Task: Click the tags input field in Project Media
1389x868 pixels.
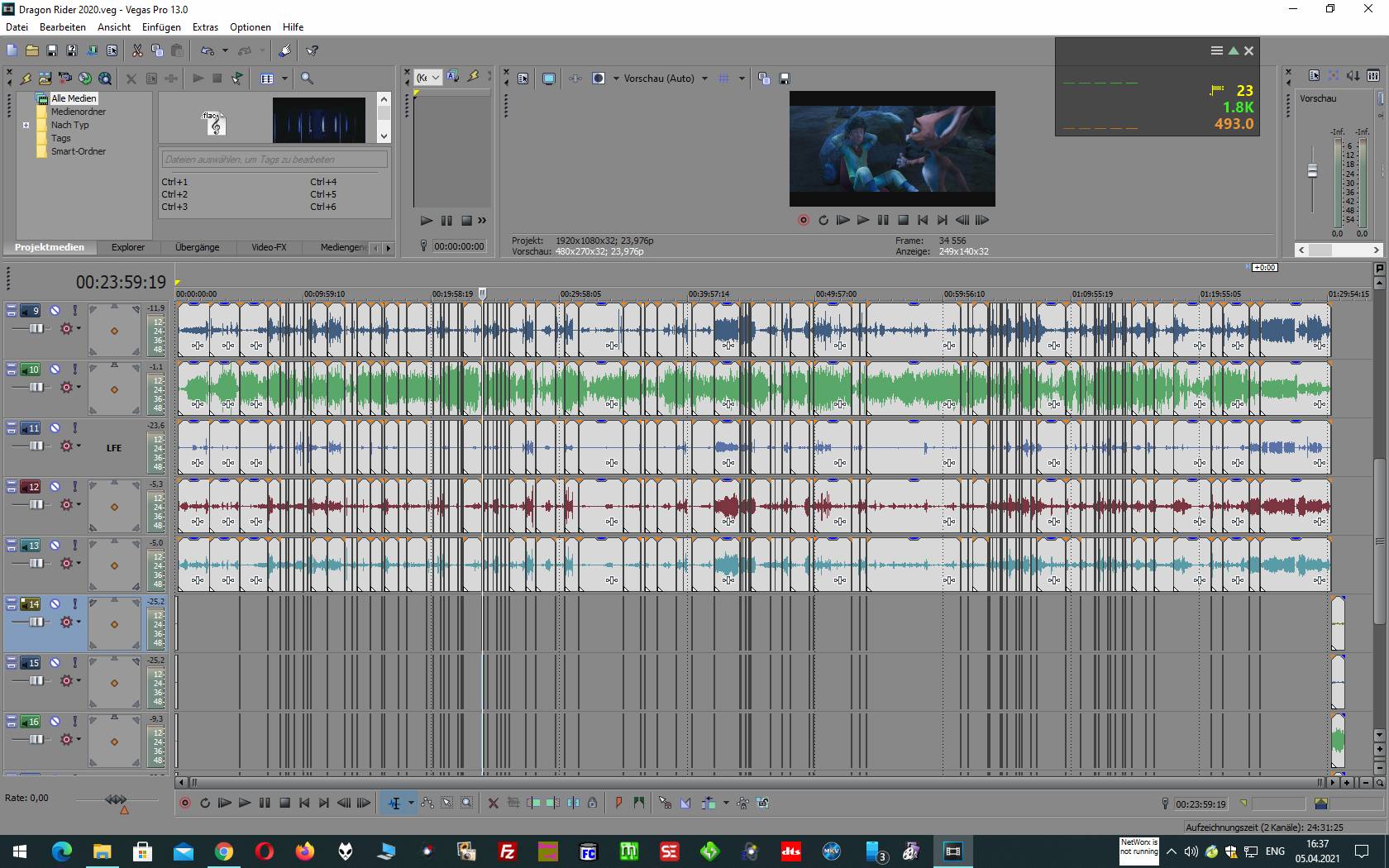Action: 274,160
